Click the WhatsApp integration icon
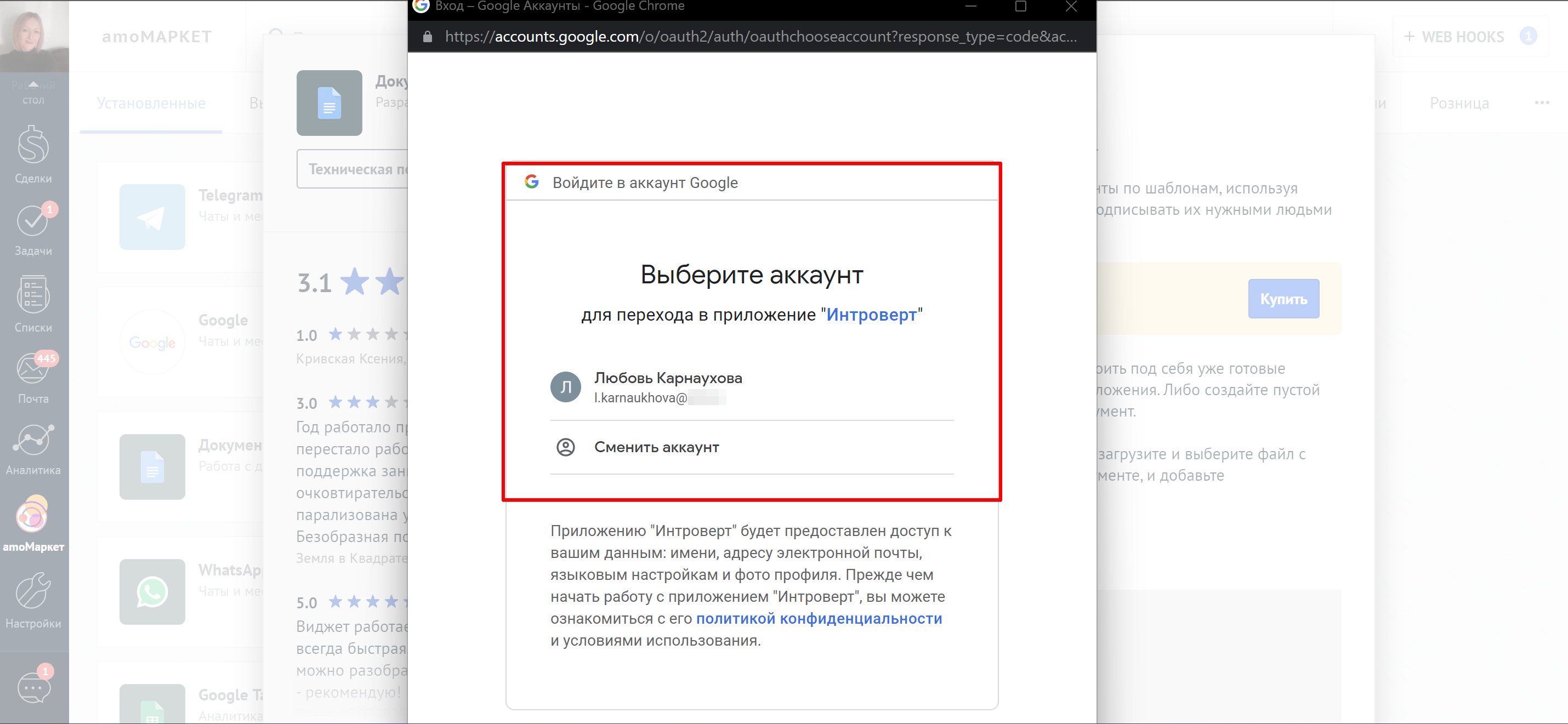The image size is (1568, 724). click(x=152, y=591)
